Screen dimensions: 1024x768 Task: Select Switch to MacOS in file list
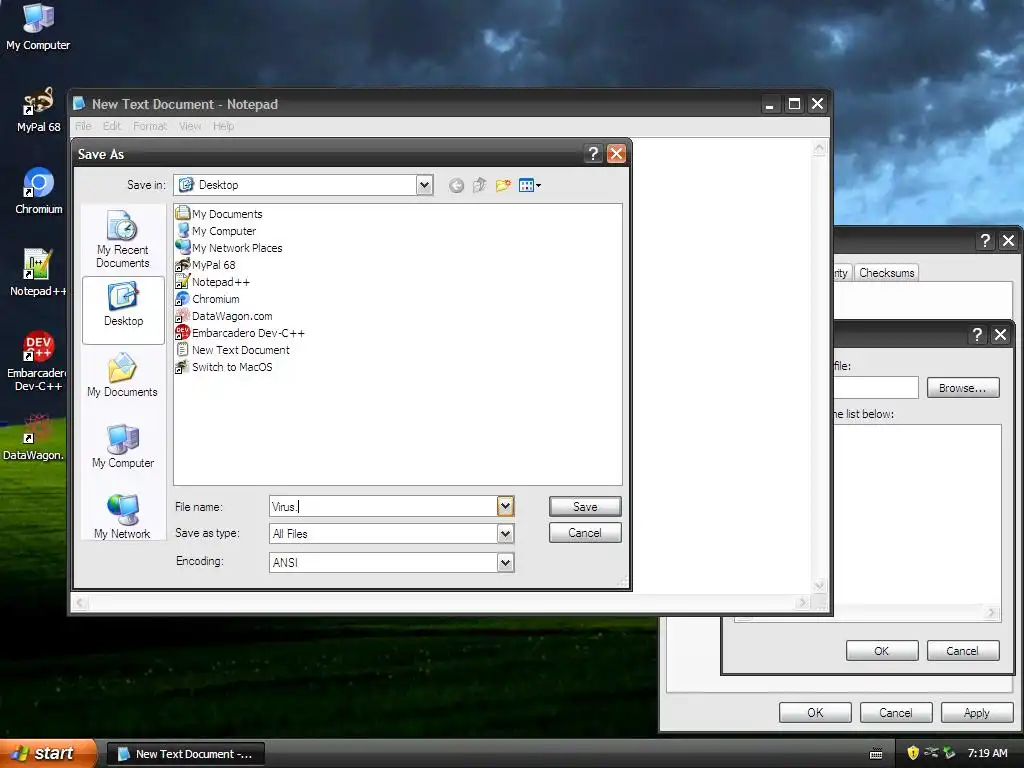pos(224,366)
